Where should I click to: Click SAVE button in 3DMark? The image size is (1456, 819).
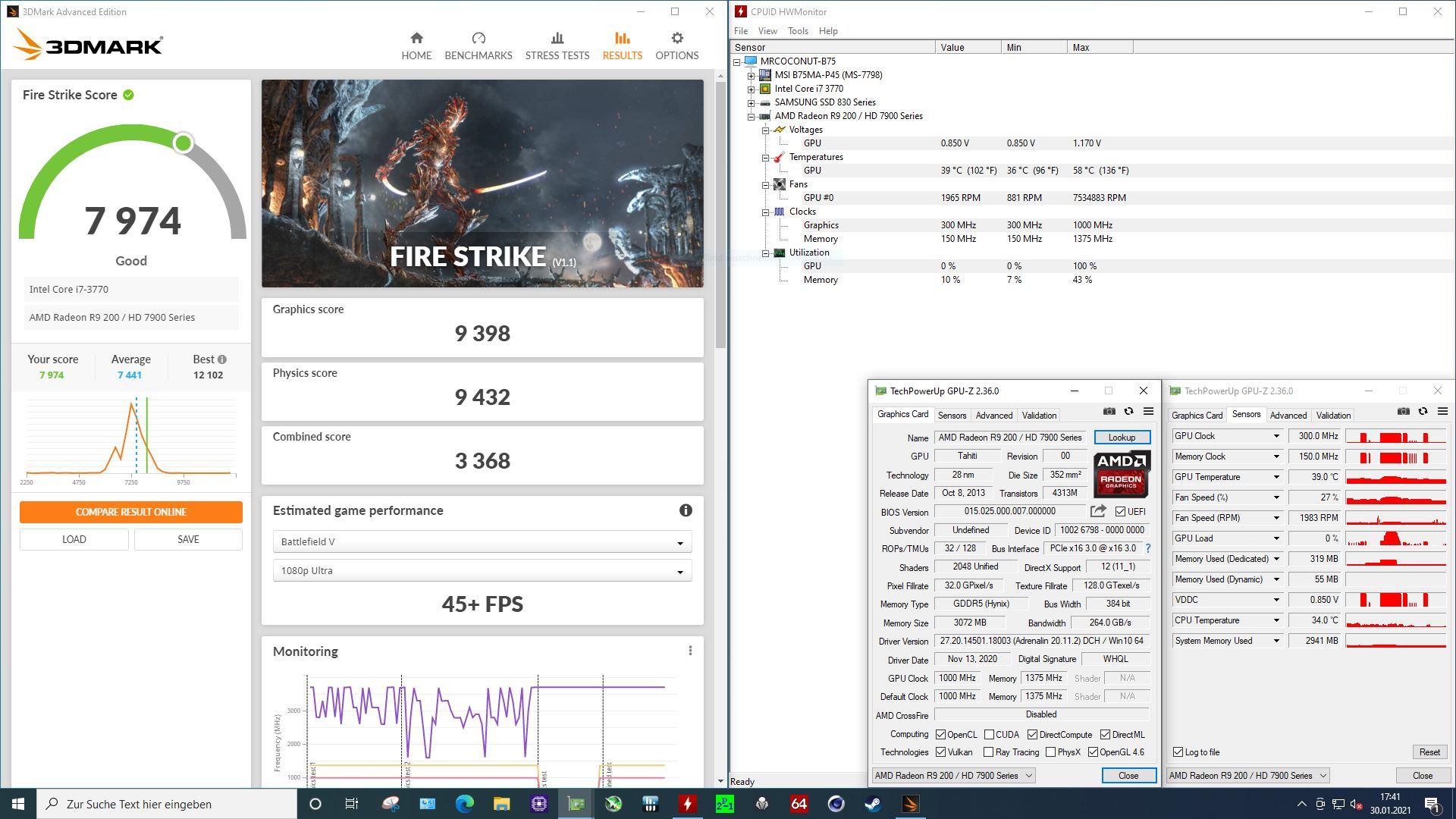tap(188, 539)
